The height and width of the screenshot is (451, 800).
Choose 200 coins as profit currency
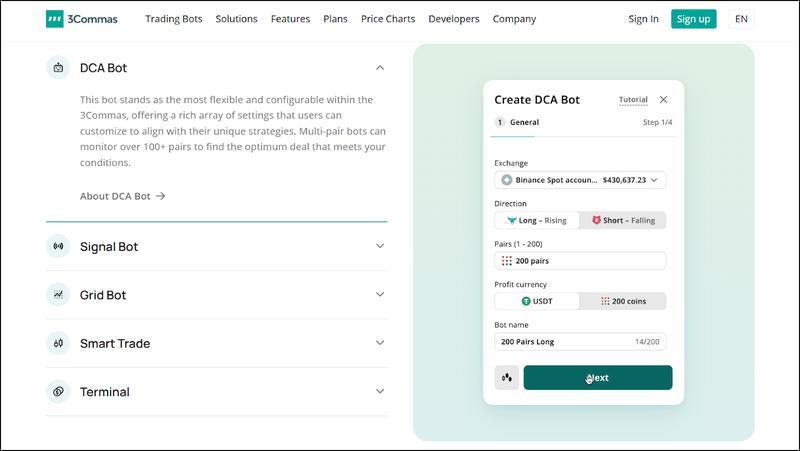(x=623, y=301)
